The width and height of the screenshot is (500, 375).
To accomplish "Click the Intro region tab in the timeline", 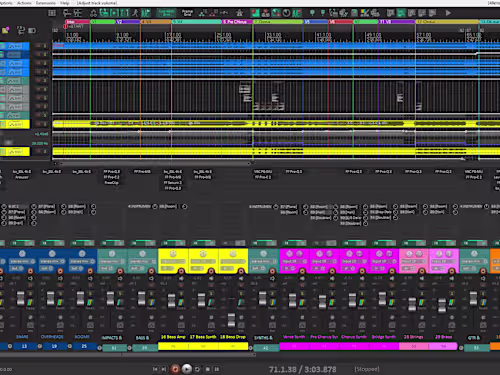I will click(77, 22).
